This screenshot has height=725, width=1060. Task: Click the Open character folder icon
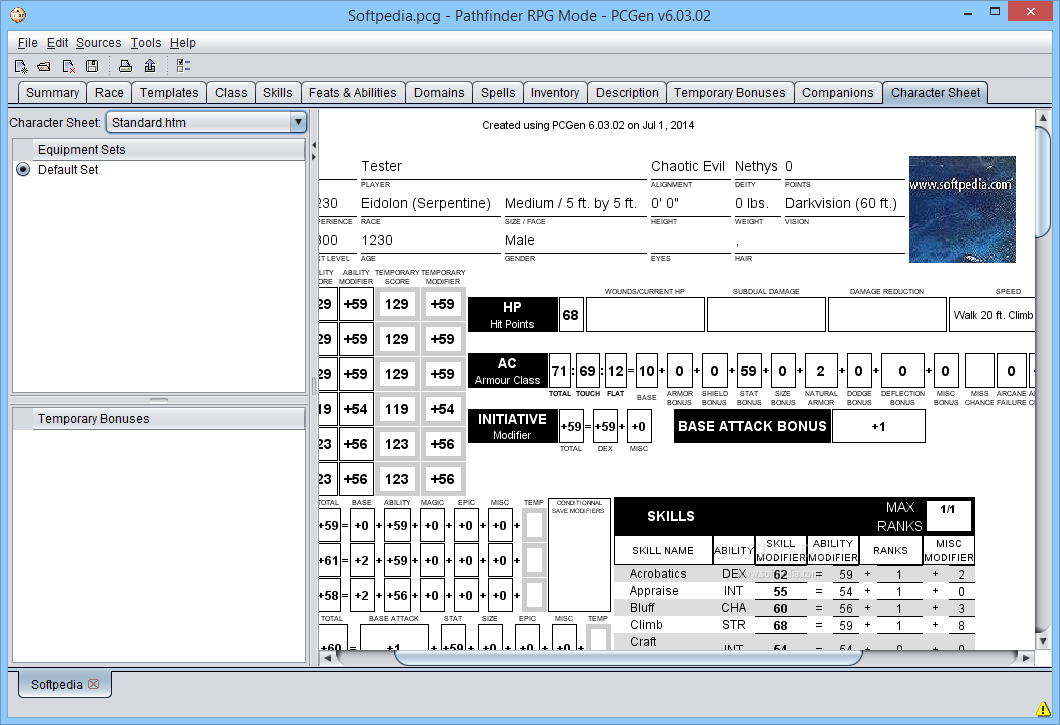(44, 66)
